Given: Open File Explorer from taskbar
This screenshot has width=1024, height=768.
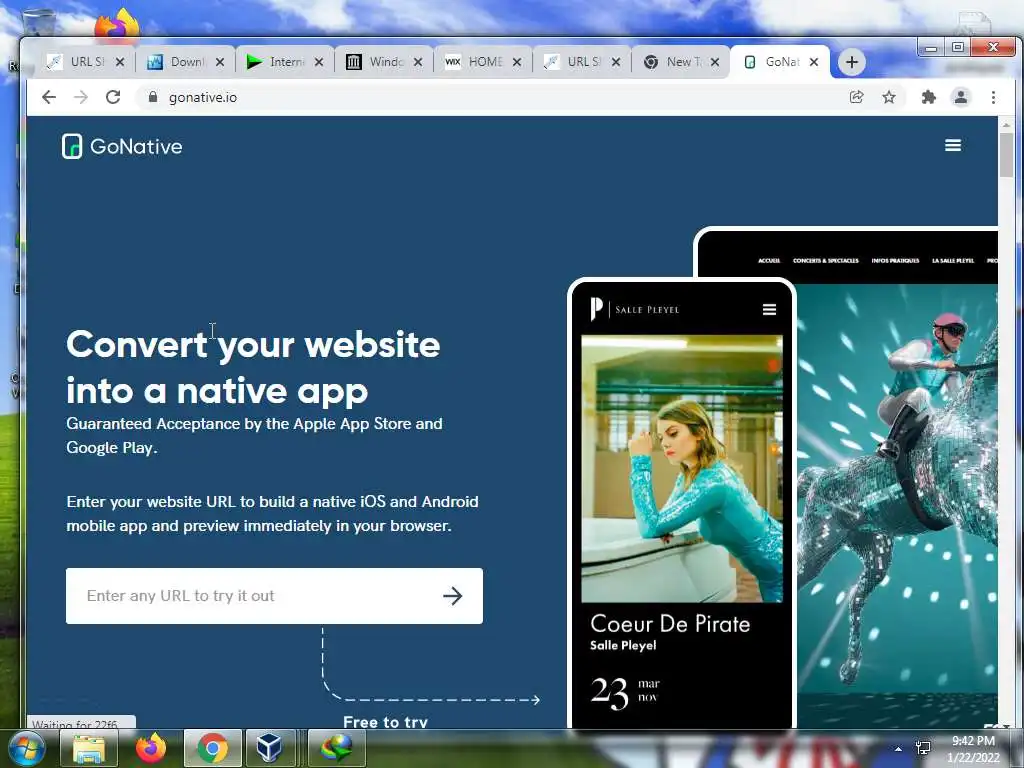Looking at the screenshot, I should 89,748.
